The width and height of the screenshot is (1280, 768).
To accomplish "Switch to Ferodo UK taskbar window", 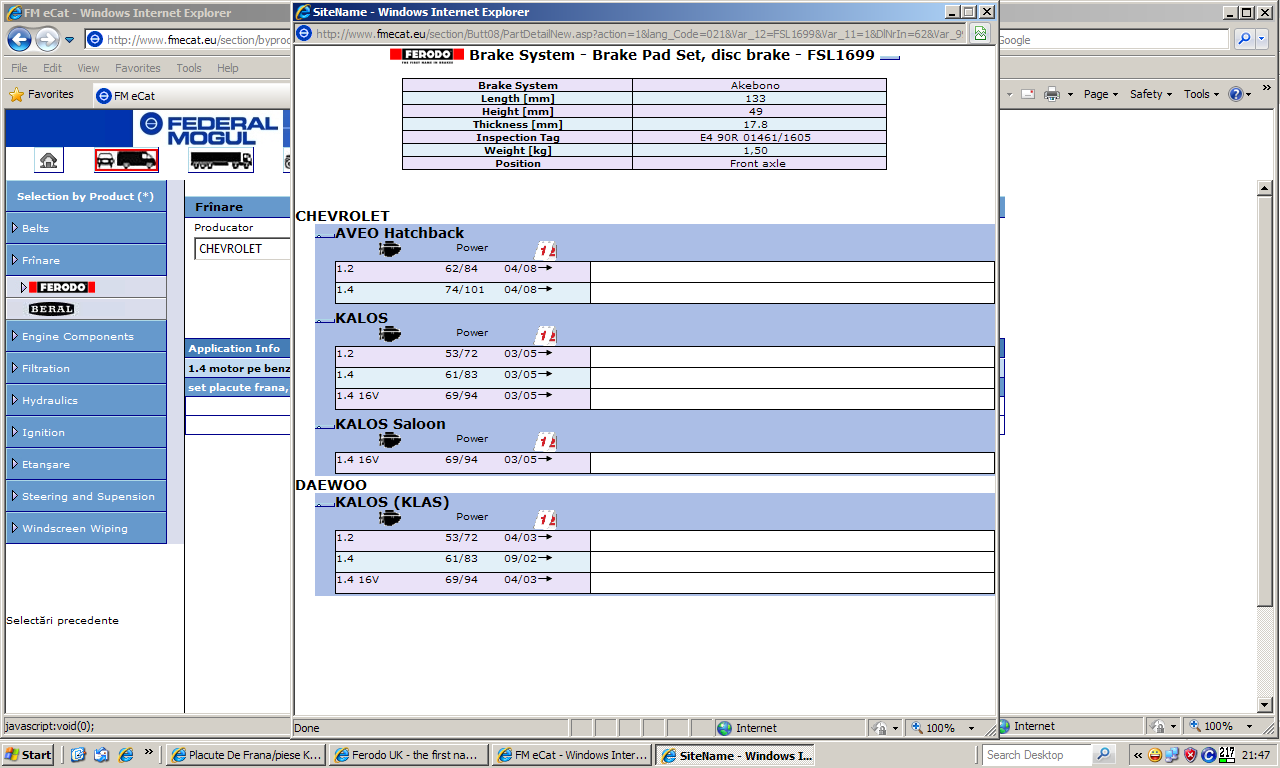I will pos(409,755).
